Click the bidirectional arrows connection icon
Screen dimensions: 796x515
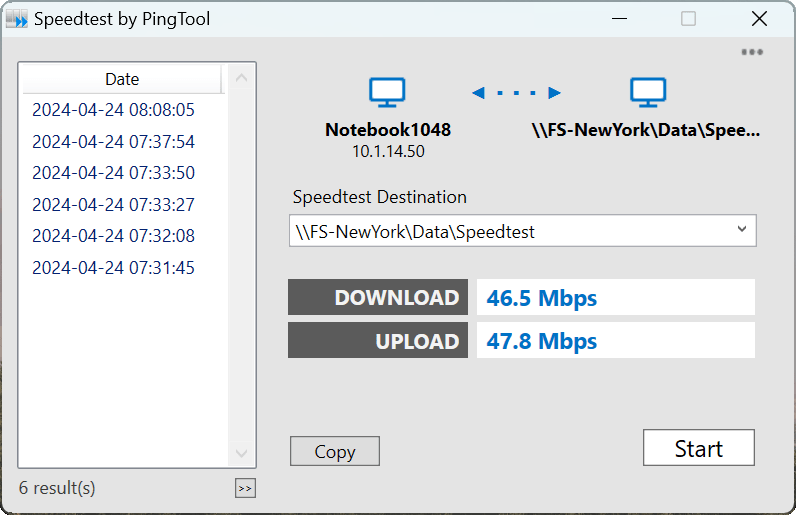pos(516,92)
